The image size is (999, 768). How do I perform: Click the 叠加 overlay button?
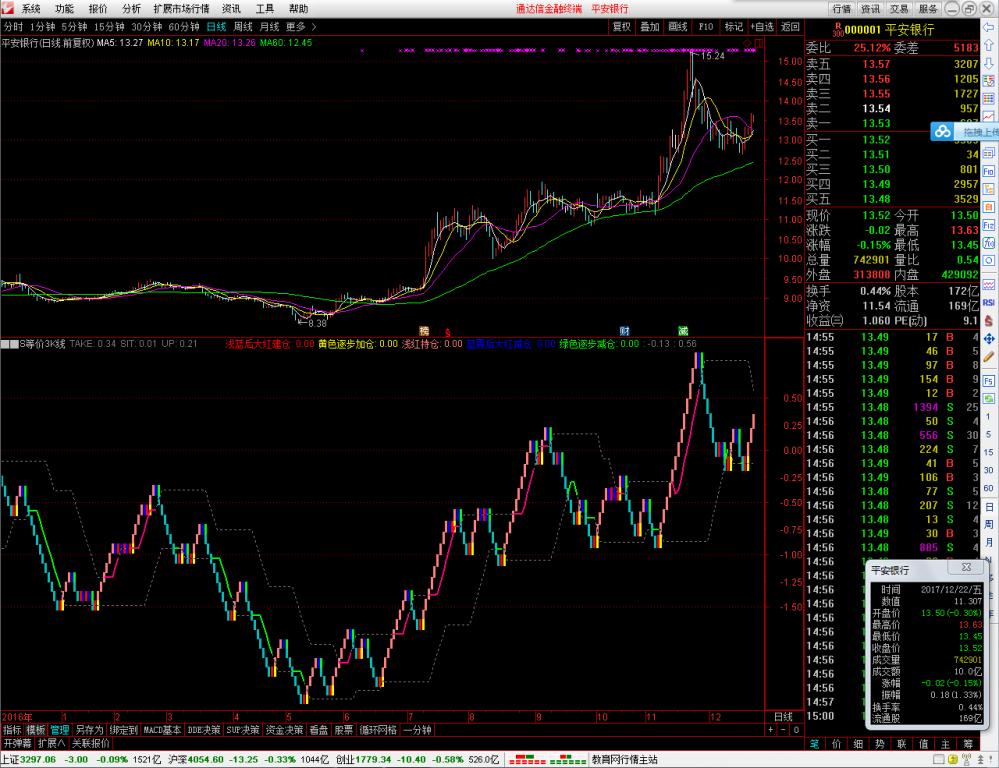coord(649,27)
